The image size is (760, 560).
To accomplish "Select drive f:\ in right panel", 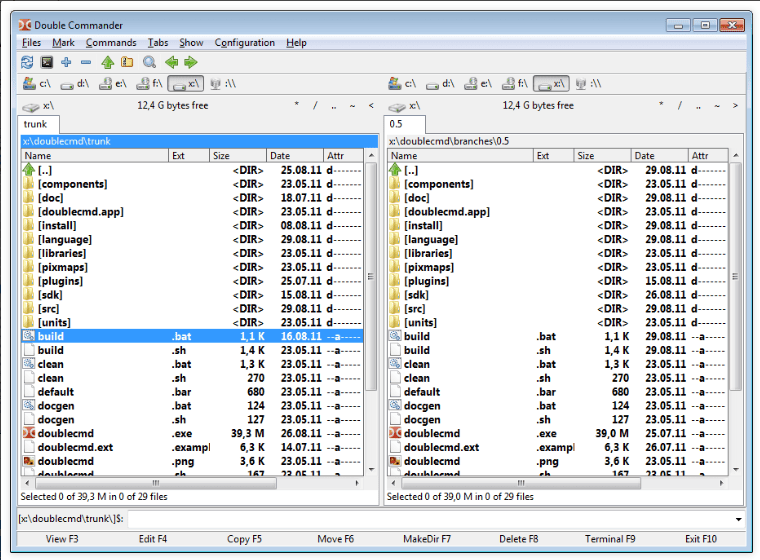I will click(x=515, y=84).
